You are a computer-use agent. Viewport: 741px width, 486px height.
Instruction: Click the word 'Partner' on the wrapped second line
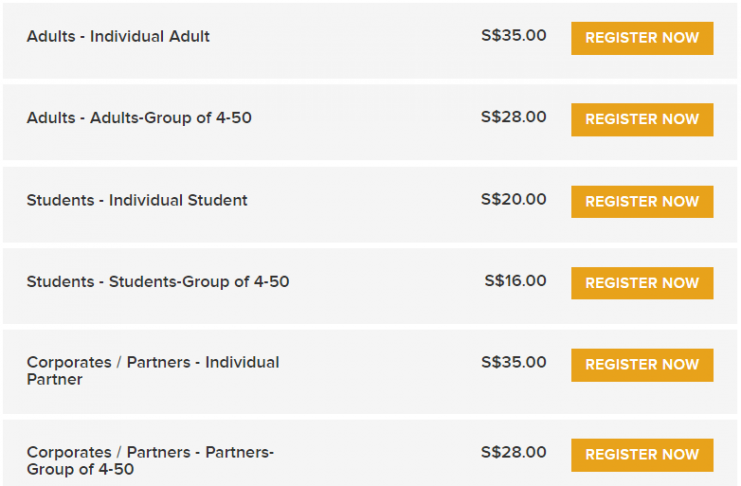55,379
